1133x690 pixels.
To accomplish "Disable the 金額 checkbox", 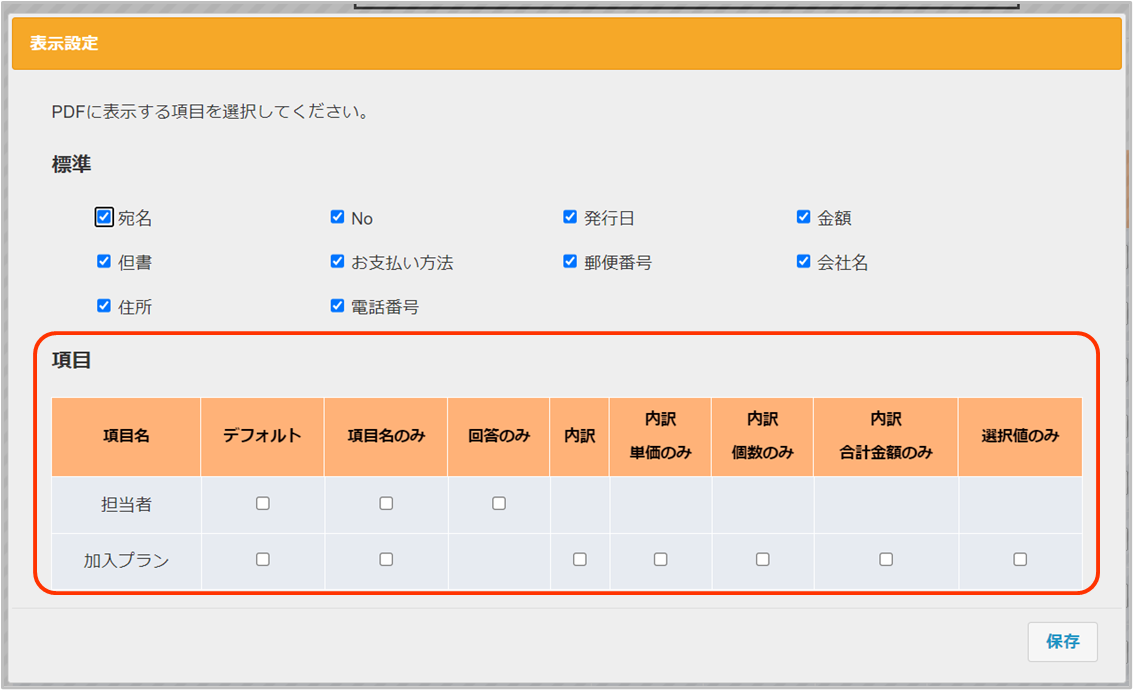I will pyautogui.click(x=803, y=217).
